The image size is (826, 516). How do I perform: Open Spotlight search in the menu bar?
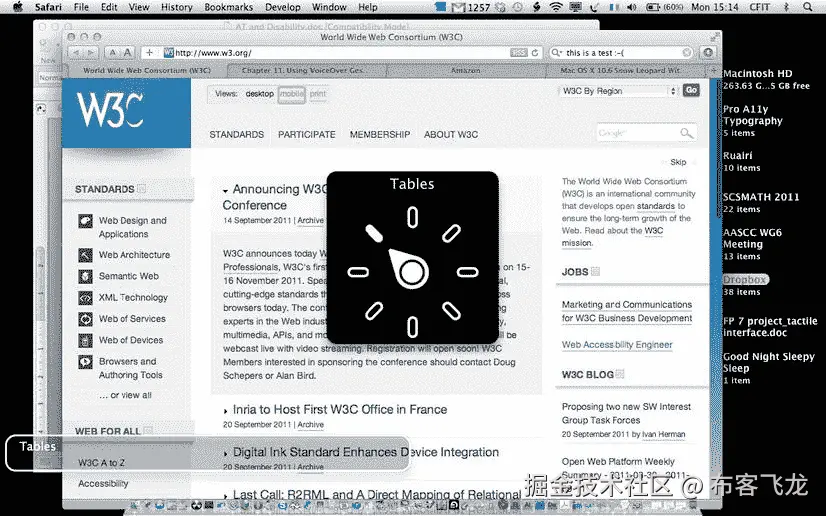[808, 7]
